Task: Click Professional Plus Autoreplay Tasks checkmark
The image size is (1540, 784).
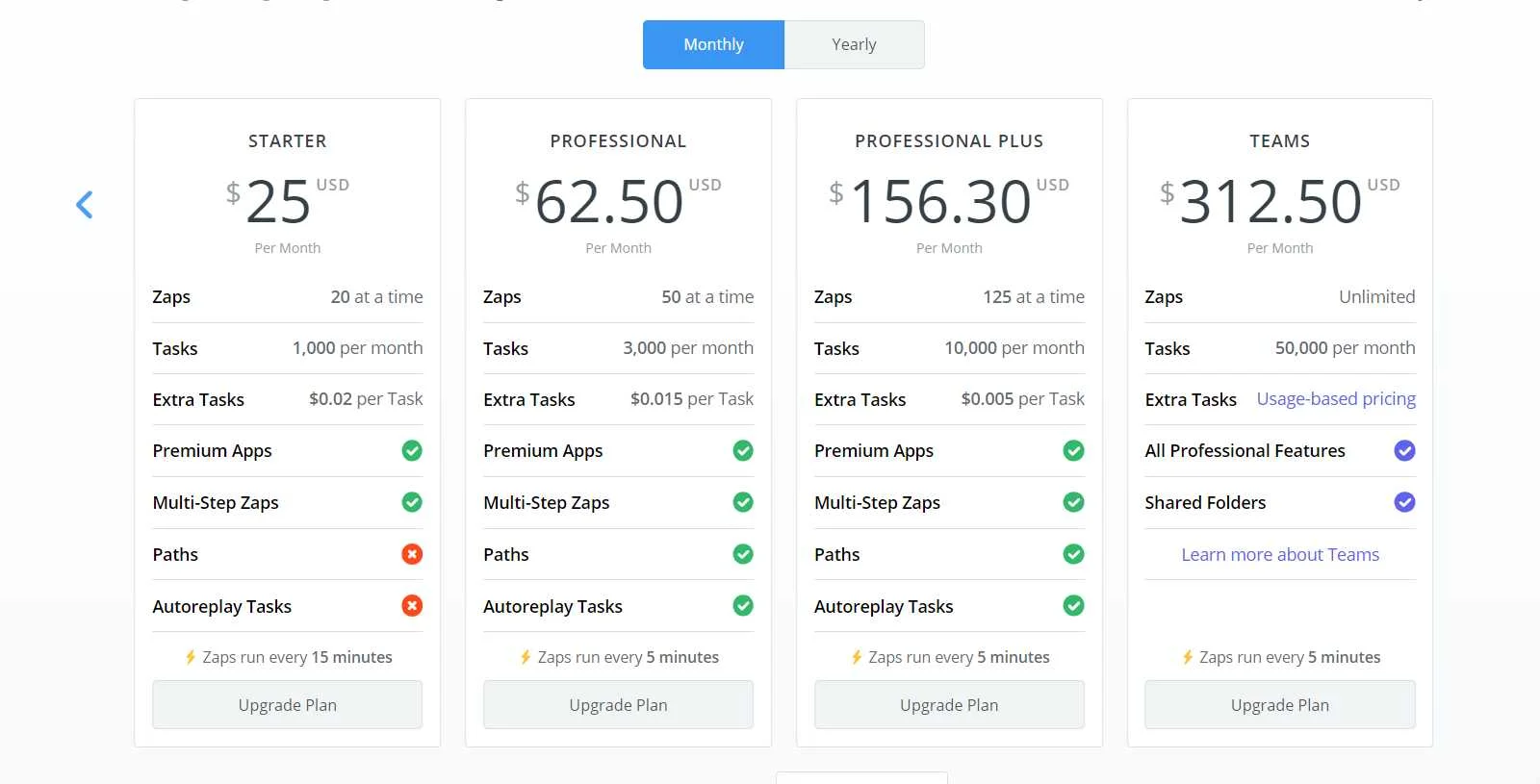Action: pyautogui.click(x=1074, y=606)
